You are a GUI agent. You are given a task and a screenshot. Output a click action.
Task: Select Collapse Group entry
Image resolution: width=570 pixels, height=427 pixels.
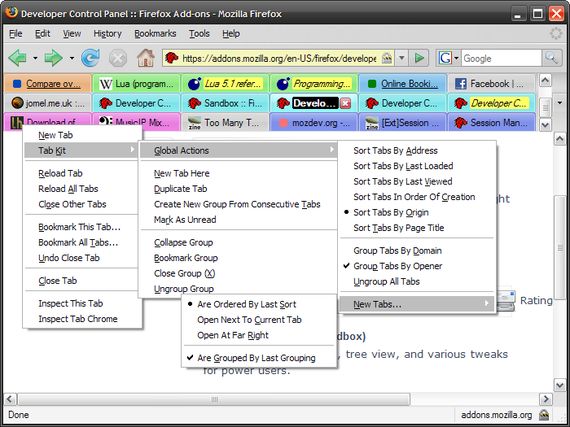click(238, 242)
